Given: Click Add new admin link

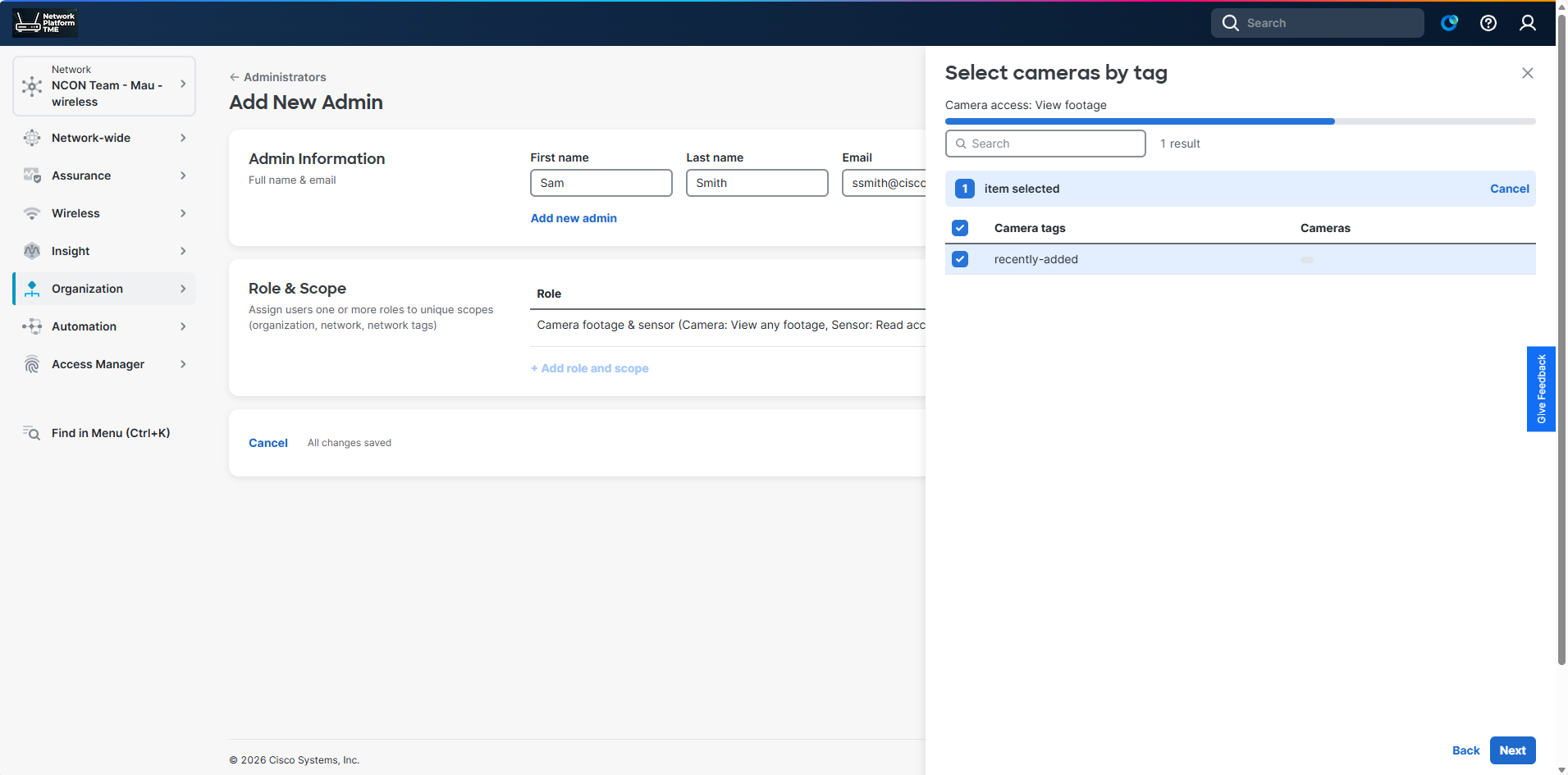Looking at the screenshot, I should pos(574,218).
